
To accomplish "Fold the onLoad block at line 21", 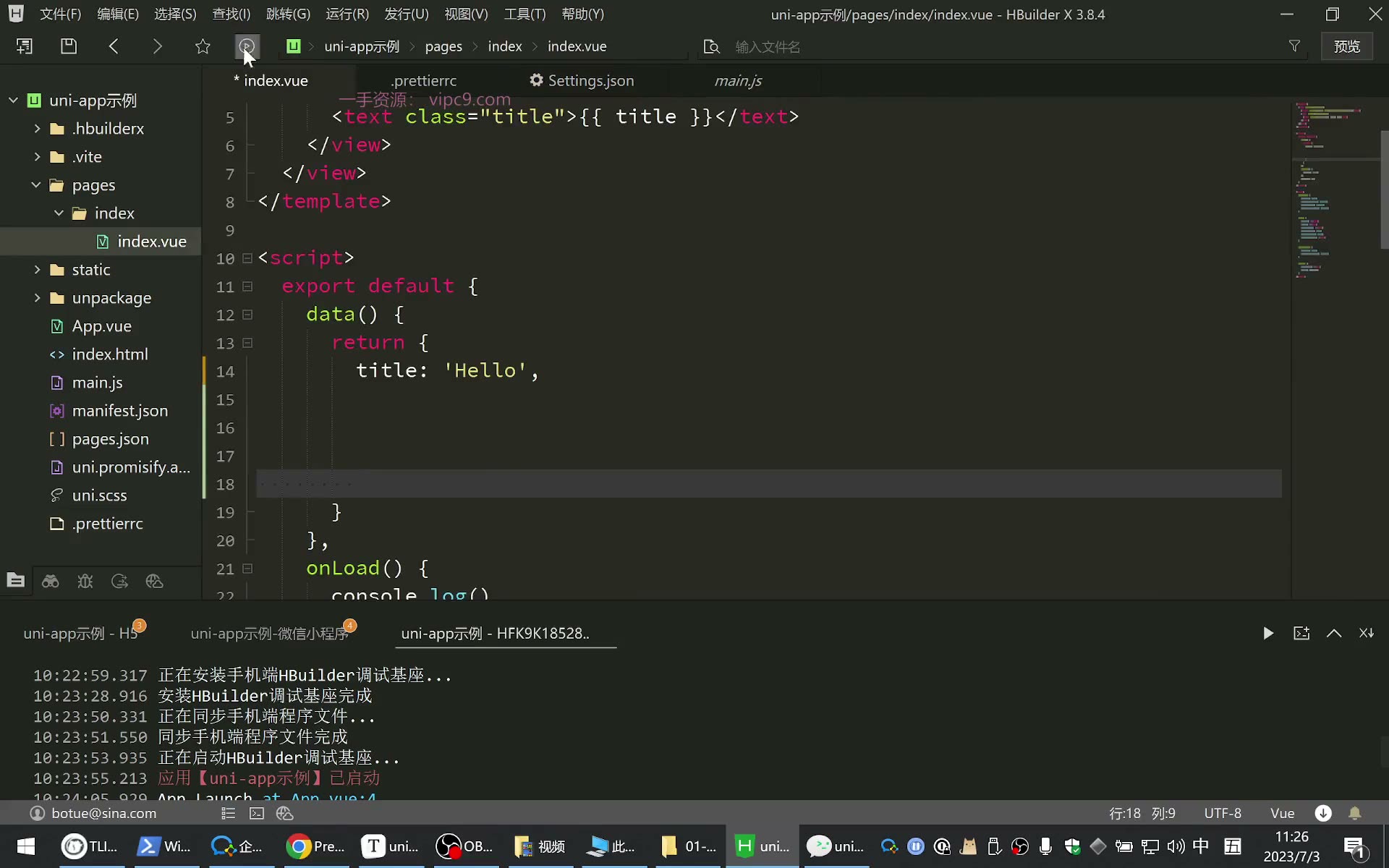I will coord(247,569).
